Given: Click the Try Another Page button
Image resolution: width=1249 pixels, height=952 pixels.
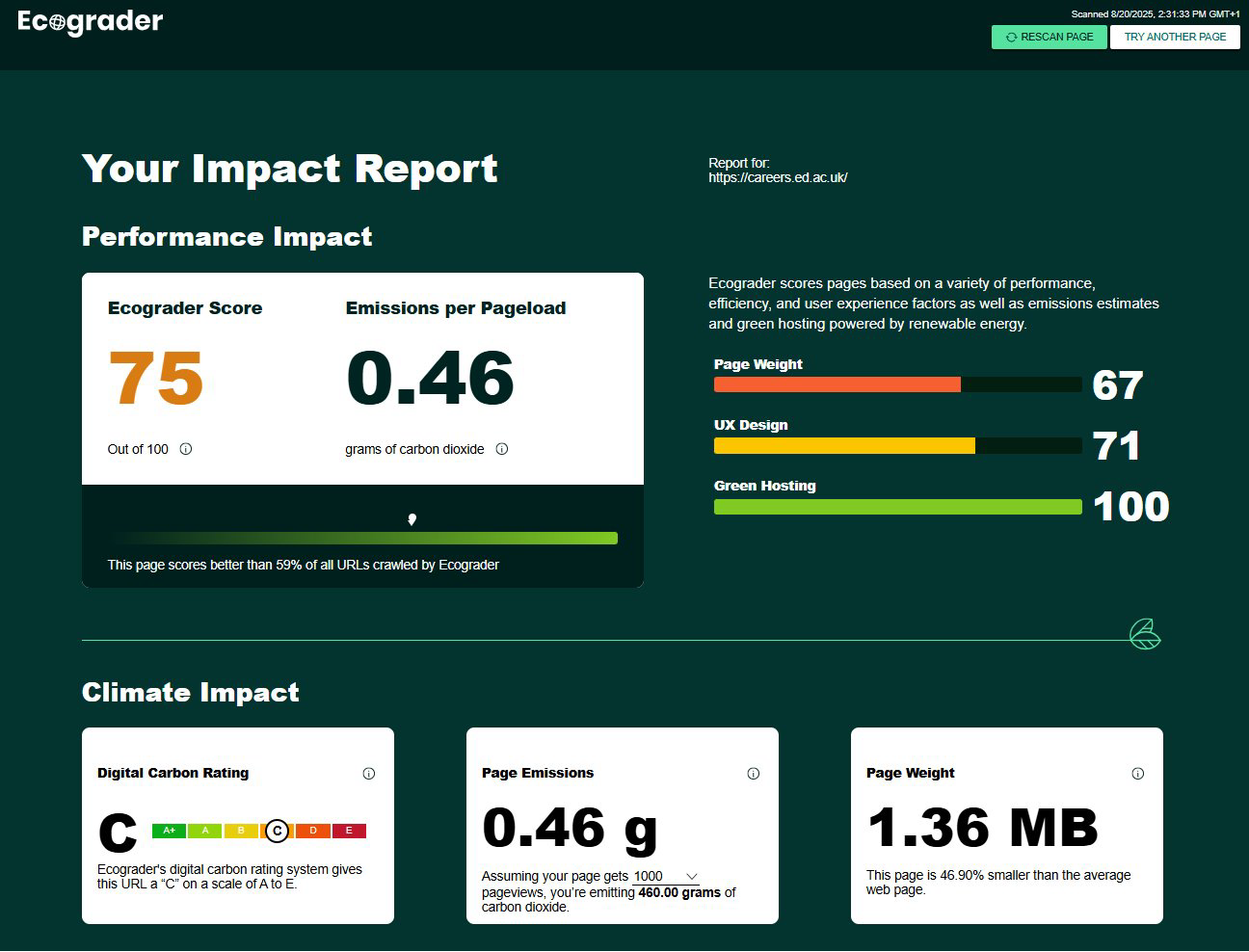Looking at the screenshot, I should 1174,37.
